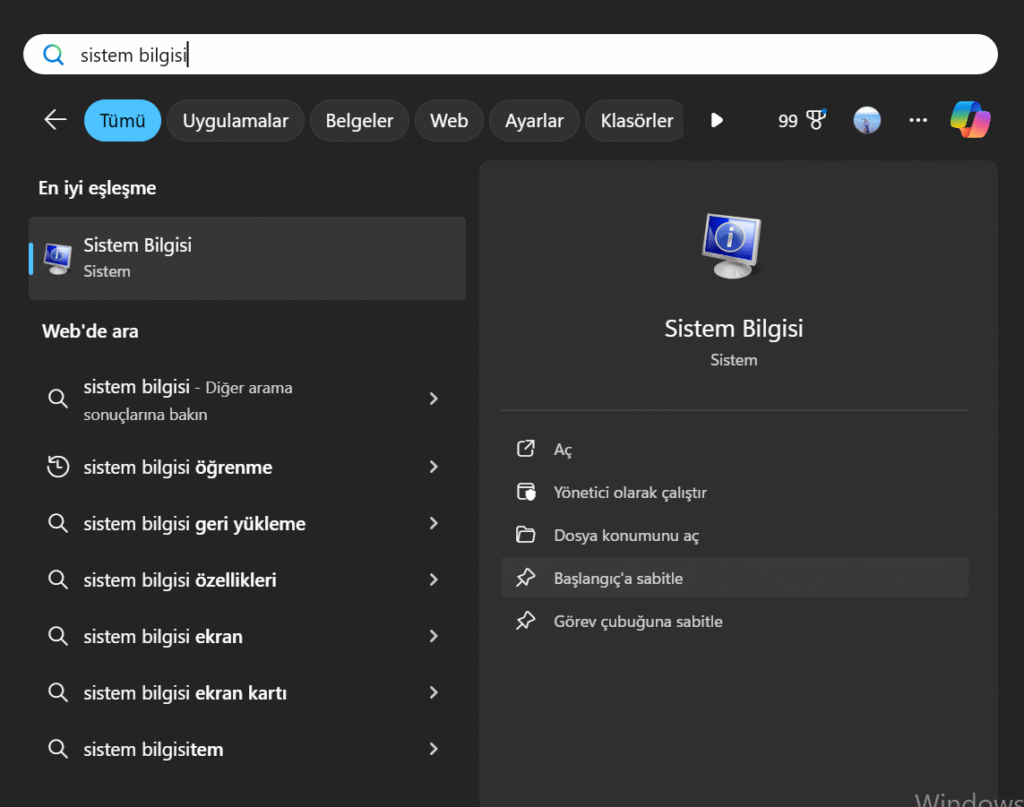Screen dimensions: 1024x807
Task: Open the three-dot more options menu
Action: pyautogui.click(x=918, y=121)
